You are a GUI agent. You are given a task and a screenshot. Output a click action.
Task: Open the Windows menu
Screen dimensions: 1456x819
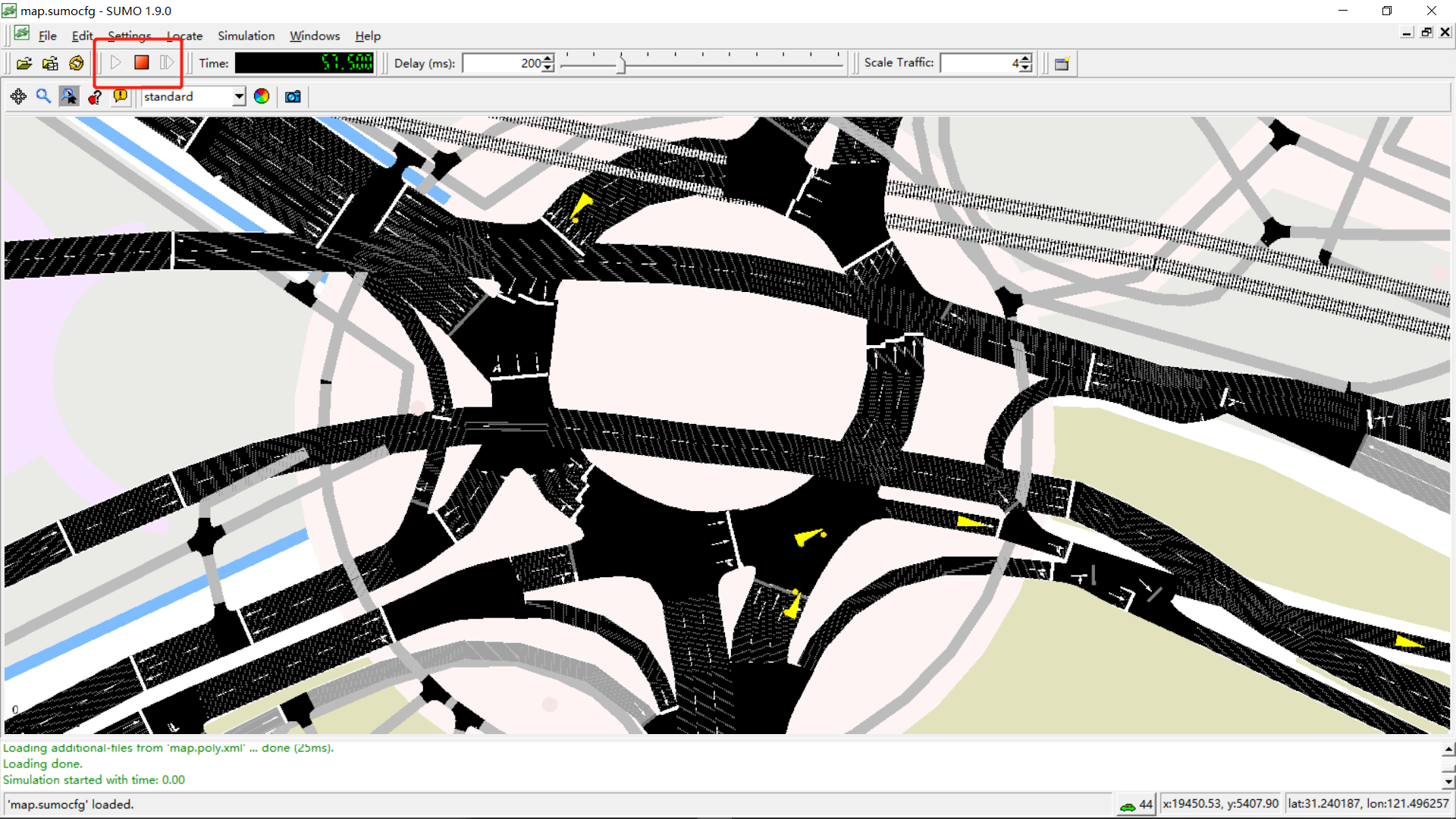pyautogui.click(x=314, y=36)
